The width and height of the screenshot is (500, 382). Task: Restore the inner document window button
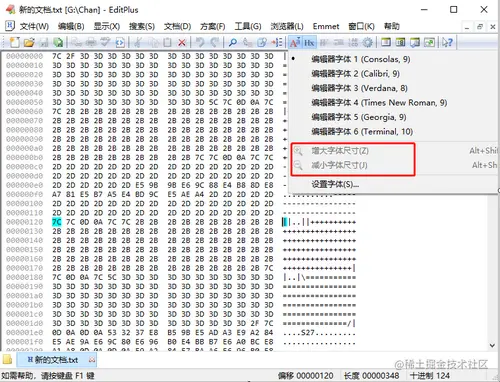point(480,27)
